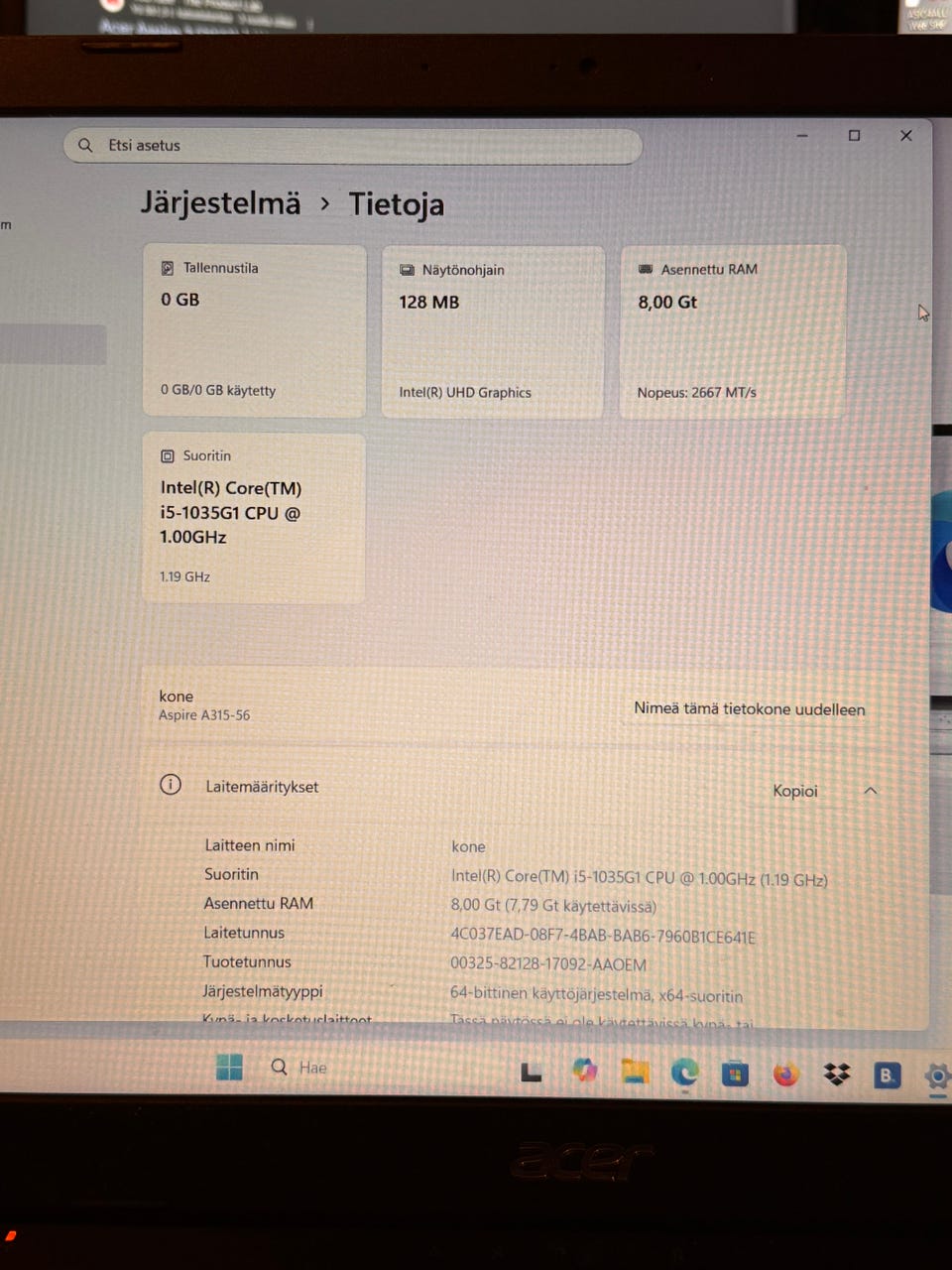This screenshot has width=952, height=1270.
Task: Click the Nopeus: 2667 MT/s text
Action: (696, 393)
